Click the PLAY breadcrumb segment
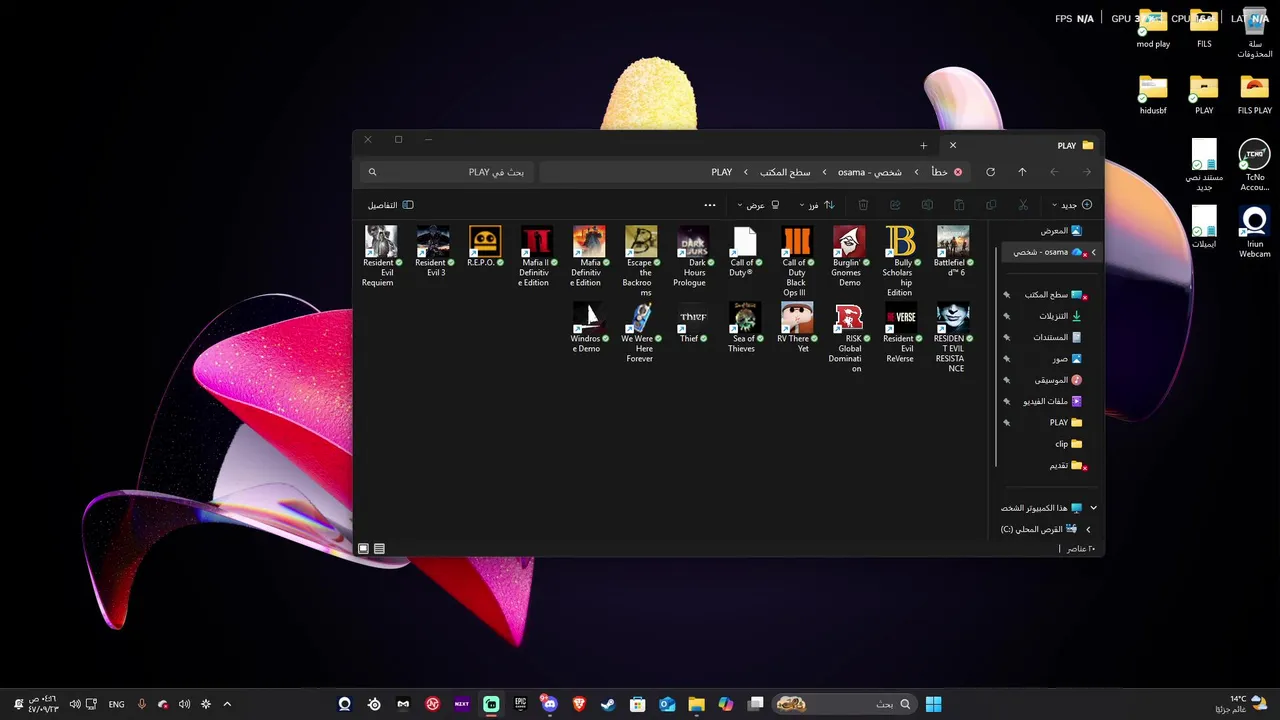 tap(721, 172)
